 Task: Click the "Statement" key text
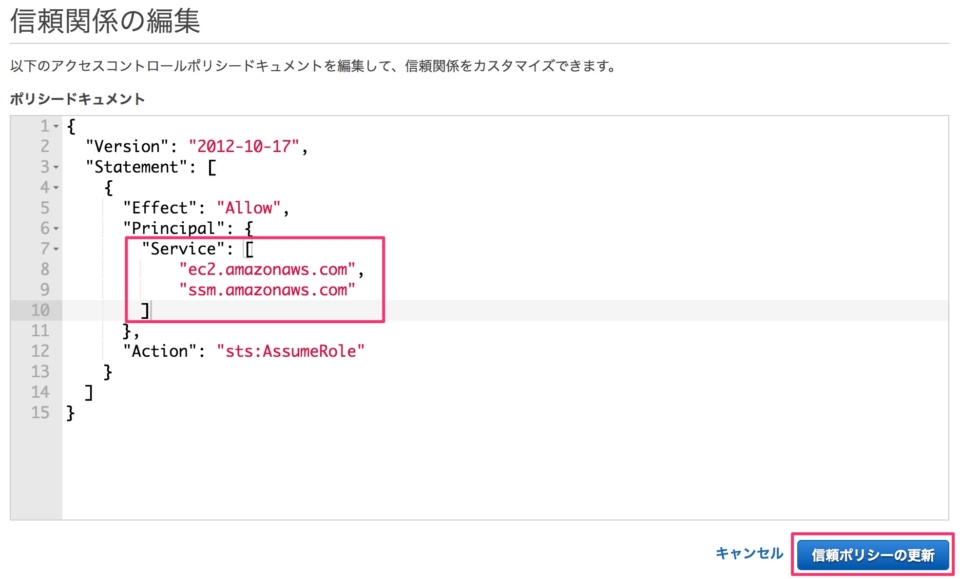137,167
